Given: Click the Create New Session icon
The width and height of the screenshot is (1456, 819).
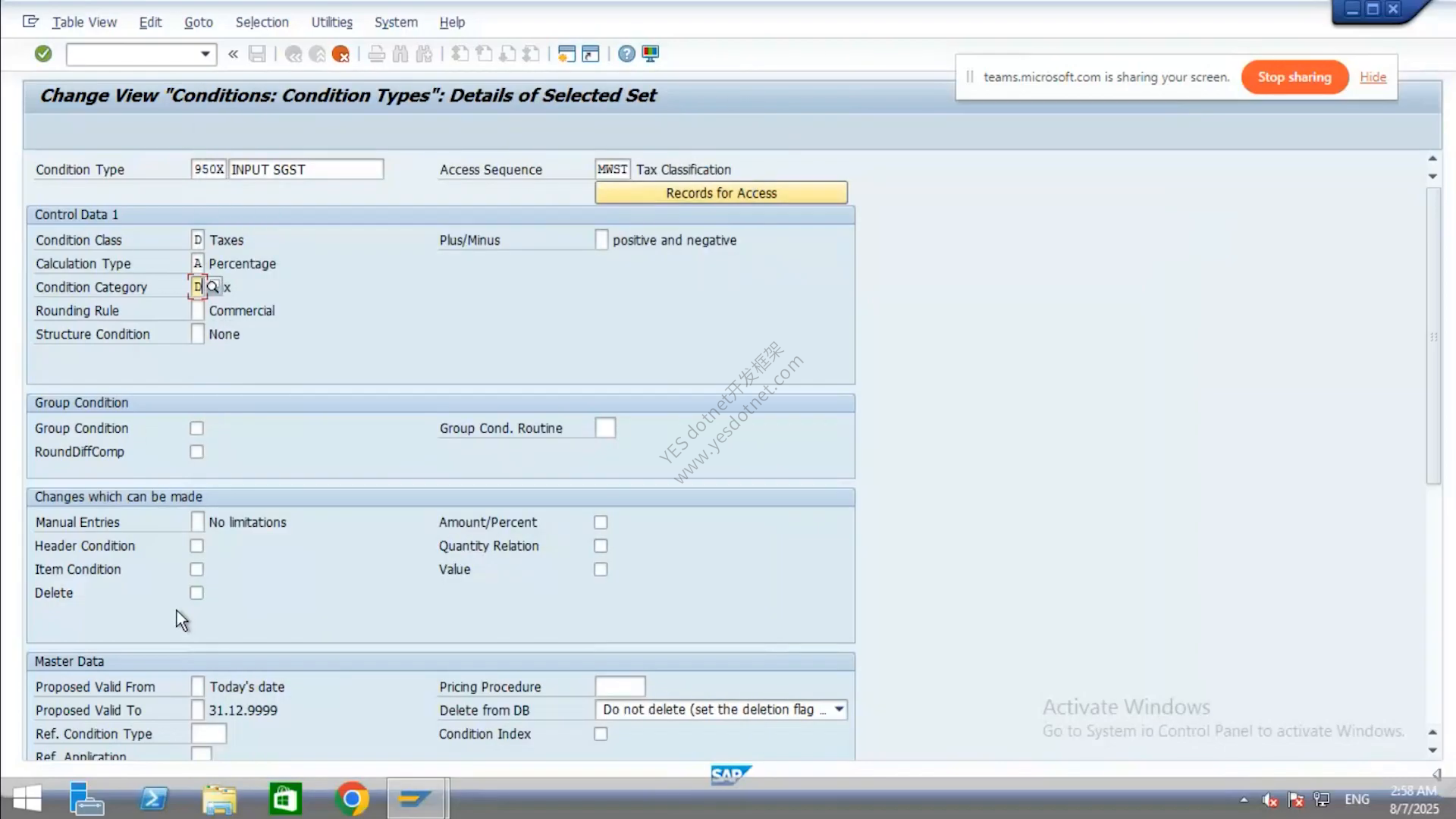Looking at the screenshot, I should tap(566, 54).
